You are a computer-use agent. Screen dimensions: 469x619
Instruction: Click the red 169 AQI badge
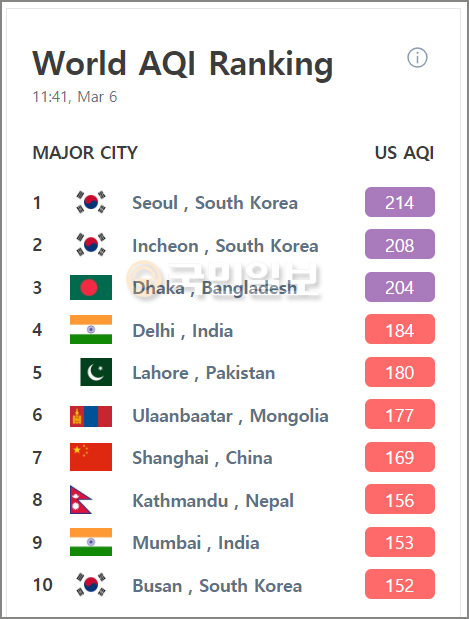[x=400, y=457]
